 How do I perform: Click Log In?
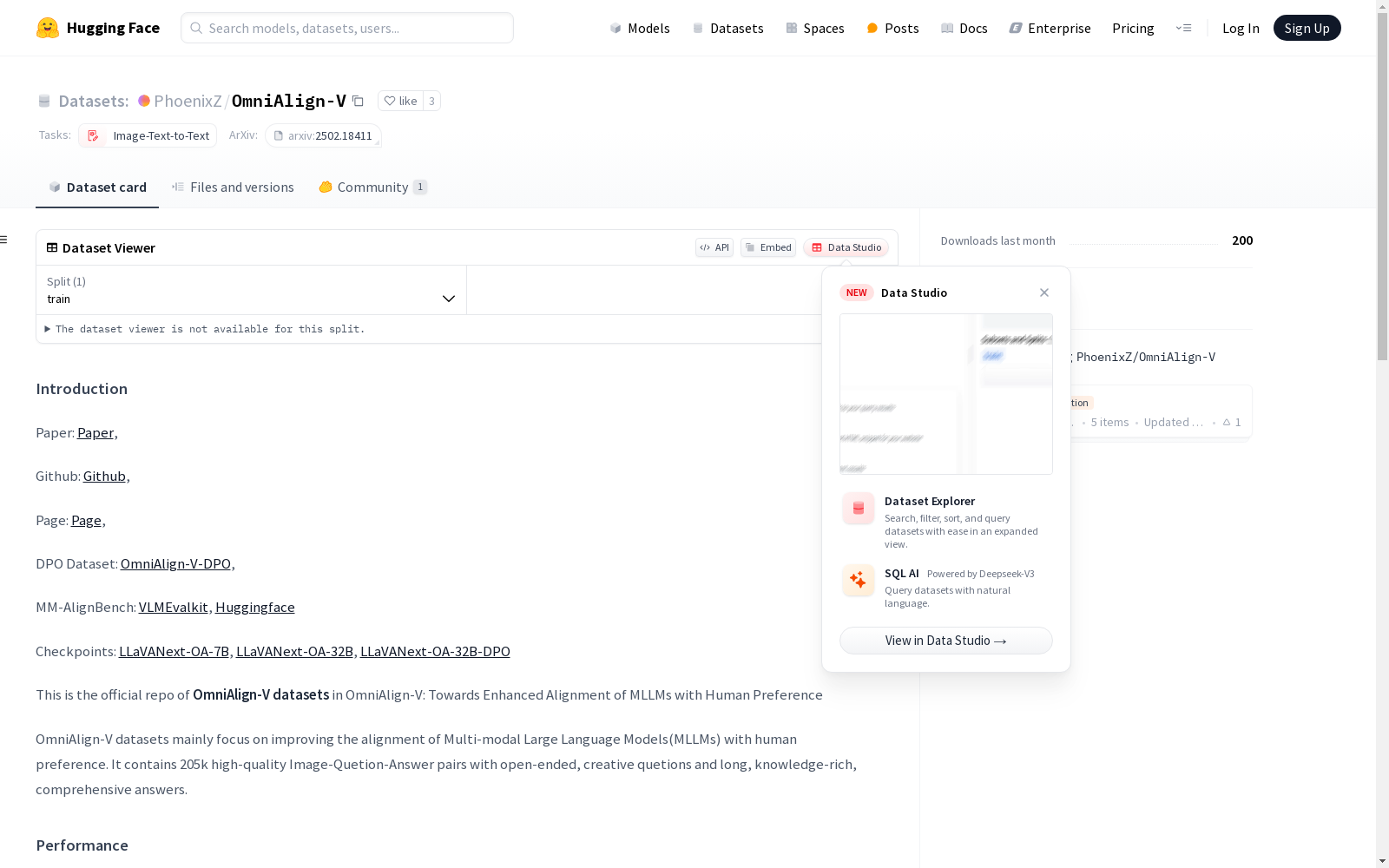point(1241,28)
